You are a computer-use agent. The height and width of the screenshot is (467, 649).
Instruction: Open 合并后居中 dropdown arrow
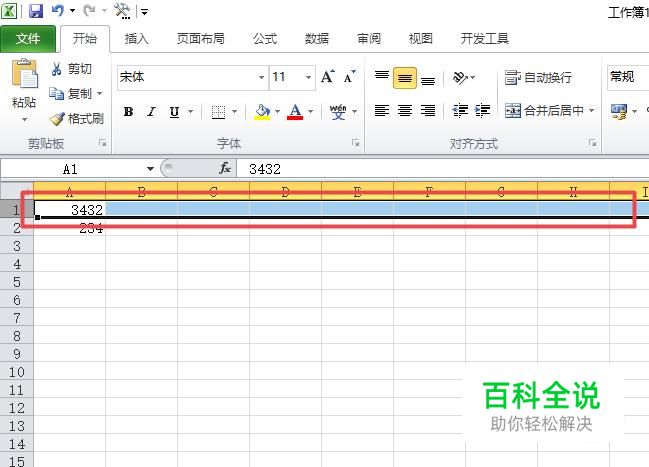point(591,111)
